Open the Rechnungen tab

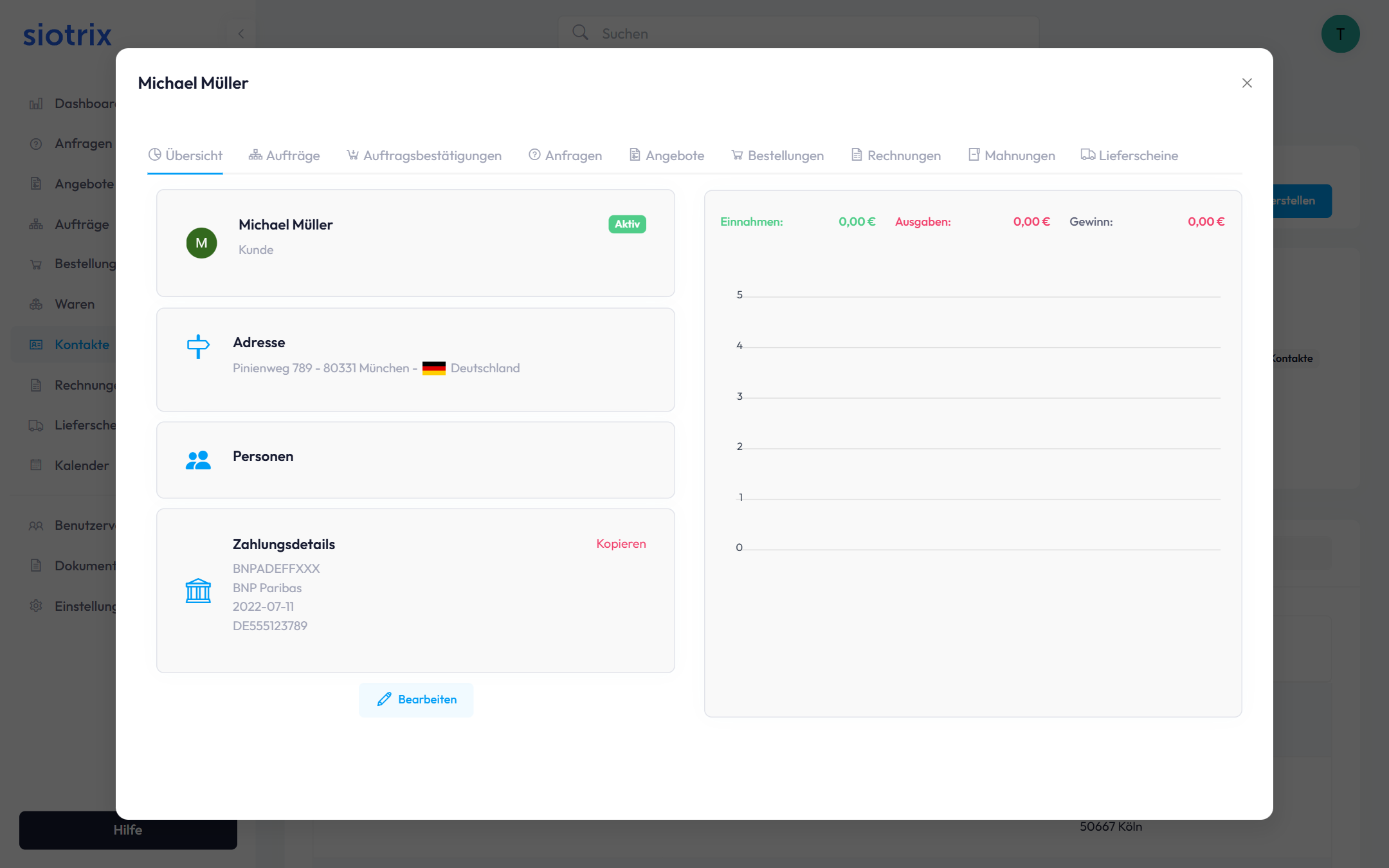(896, 156)
